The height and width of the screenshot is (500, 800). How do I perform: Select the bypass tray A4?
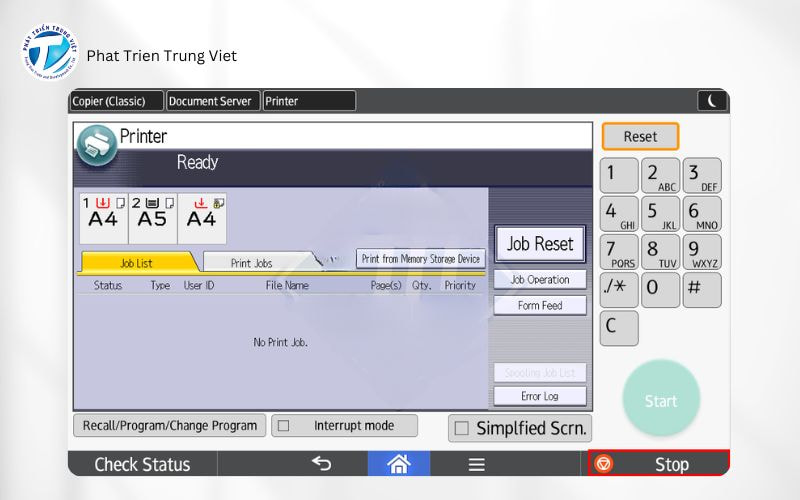(202, 214)
